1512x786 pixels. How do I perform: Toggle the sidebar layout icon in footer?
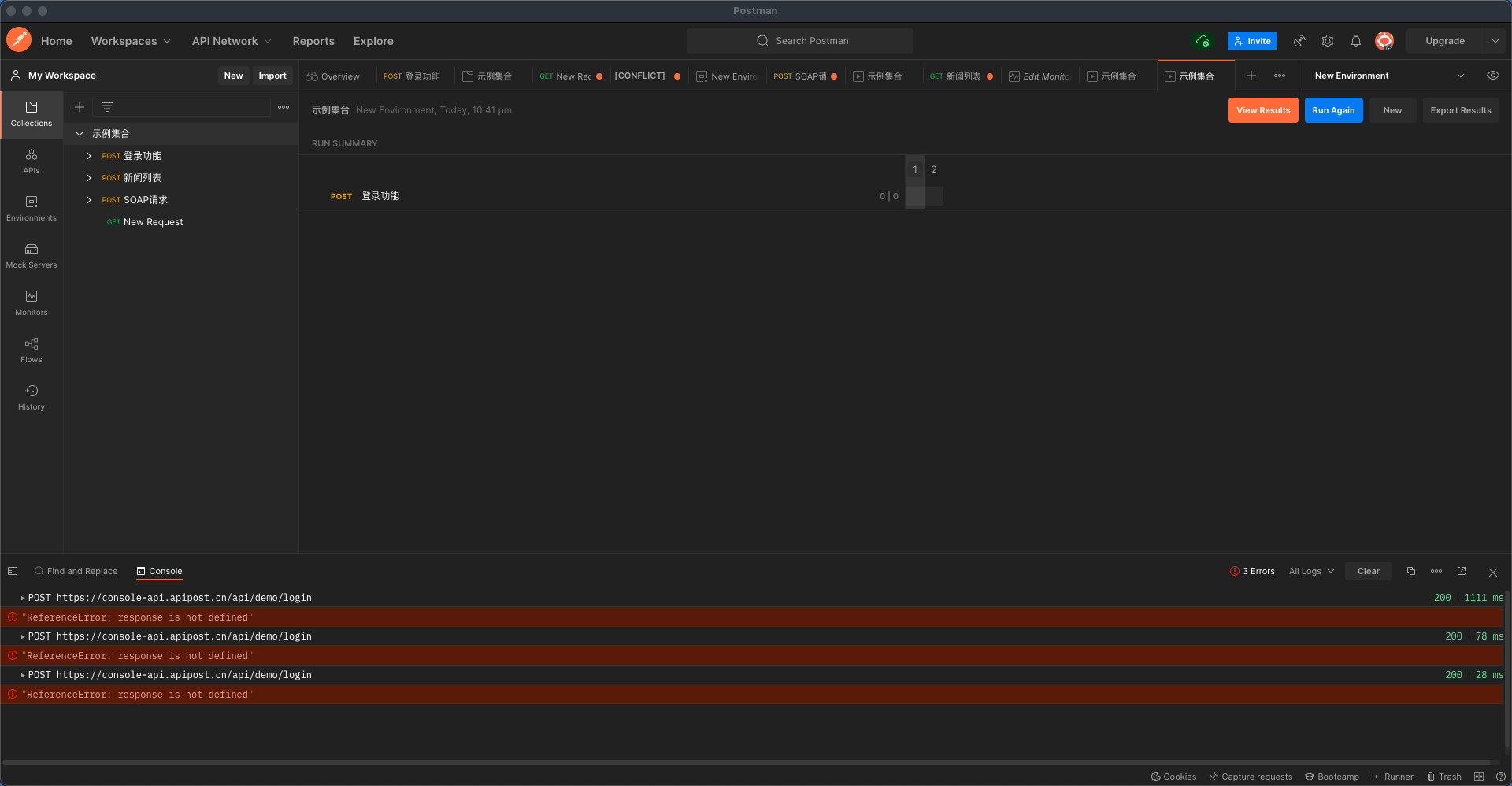point(13,571)
